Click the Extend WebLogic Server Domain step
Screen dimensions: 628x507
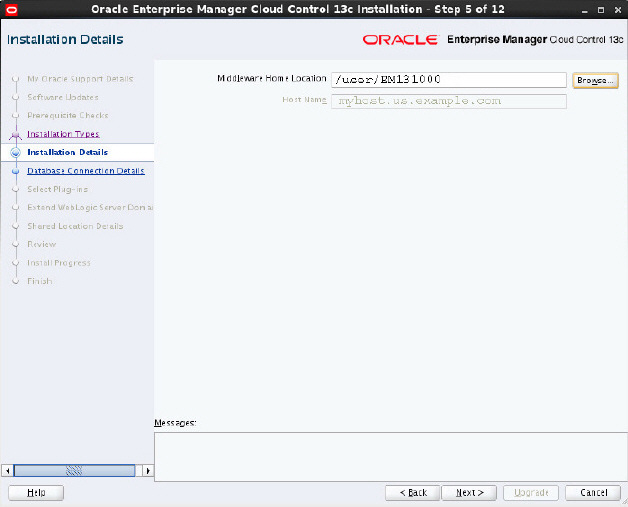click(90, 207)
